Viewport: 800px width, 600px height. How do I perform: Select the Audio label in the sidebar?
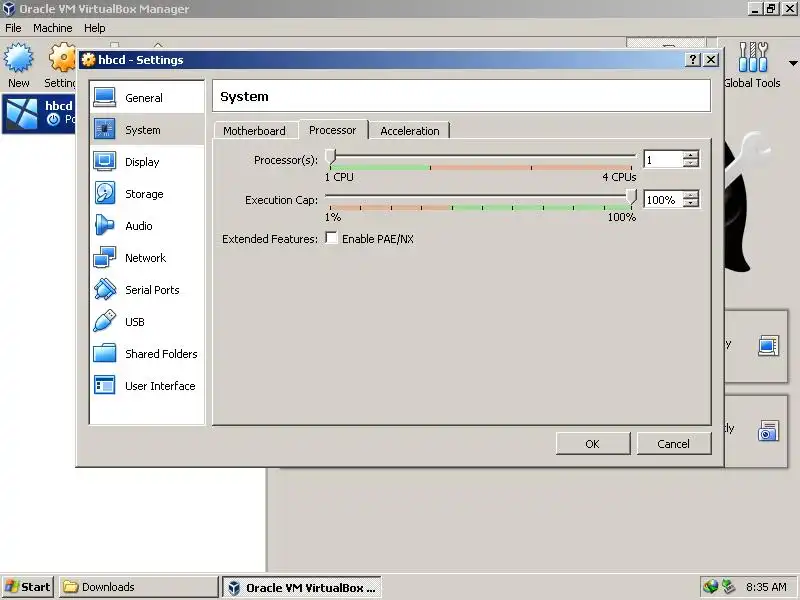coord(139,226)
